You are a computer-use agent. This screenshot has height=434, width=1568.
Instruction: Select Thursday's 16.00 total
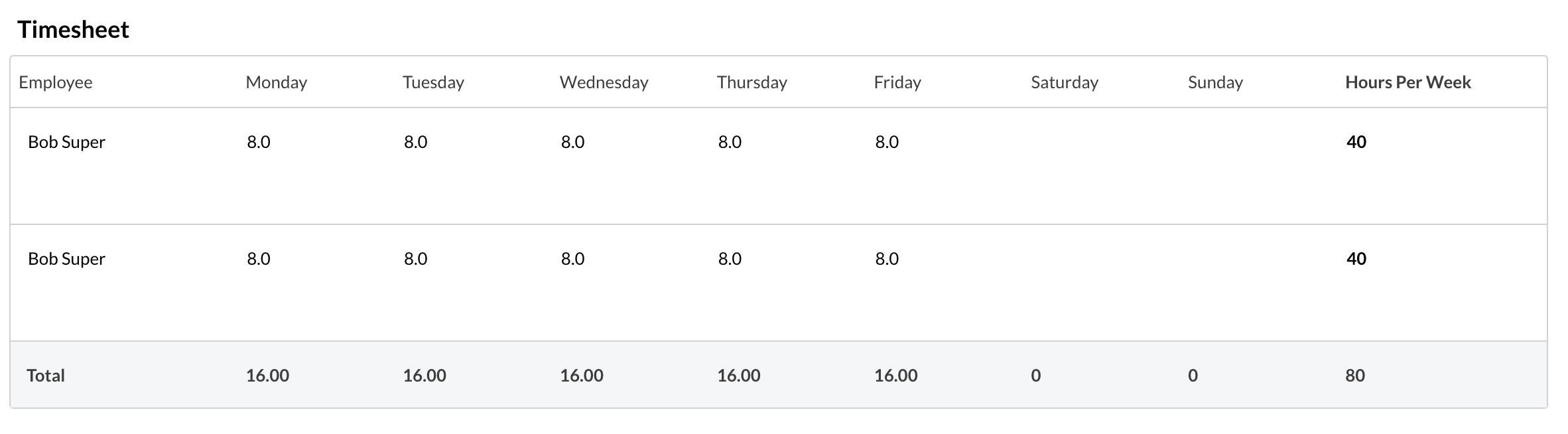point(738,376)
